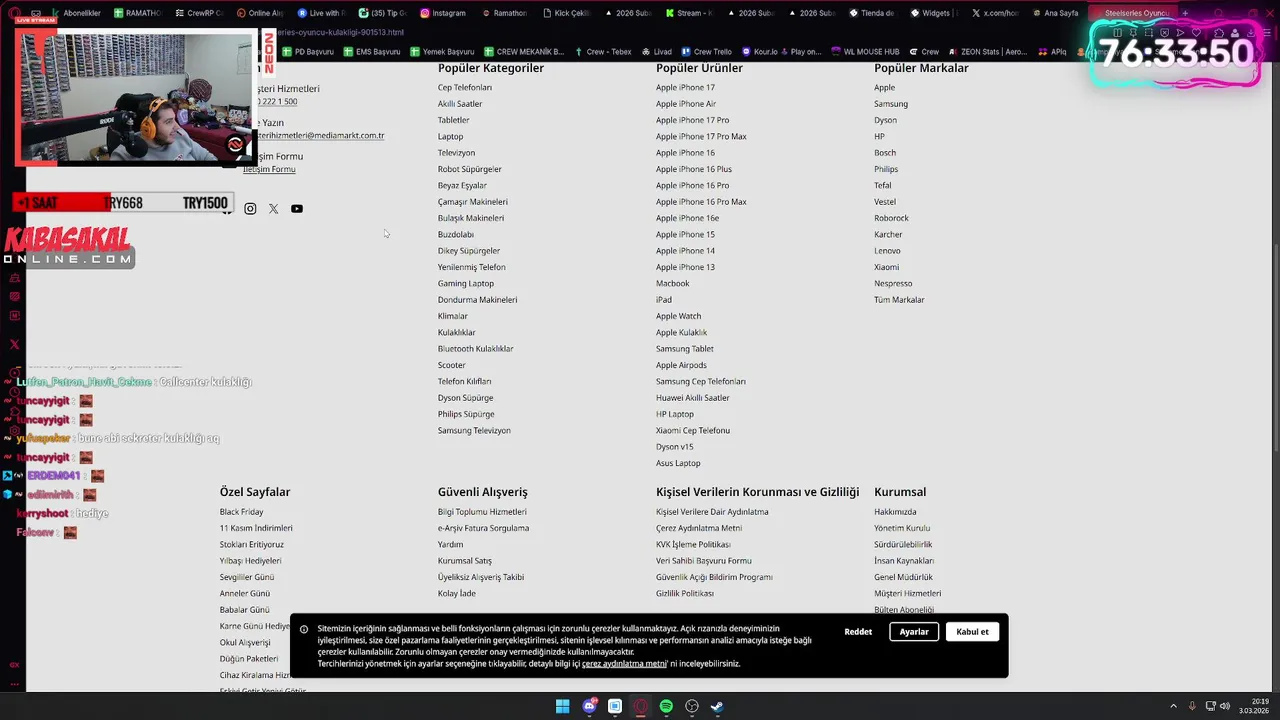Open Spotify from the taskbar

click(666, 706)
